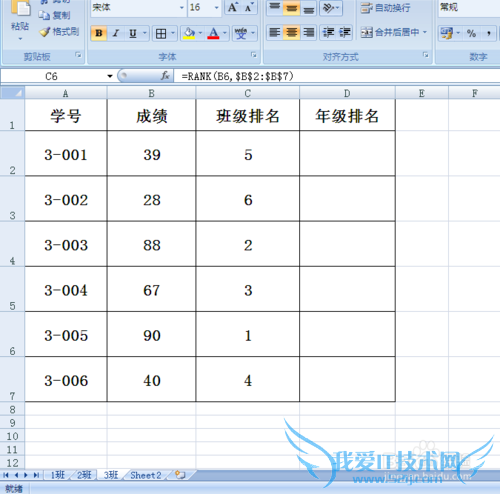The height and width of the screenshot is (494, 500).
Task: Select row 6 header
Action: coord(12,334)
